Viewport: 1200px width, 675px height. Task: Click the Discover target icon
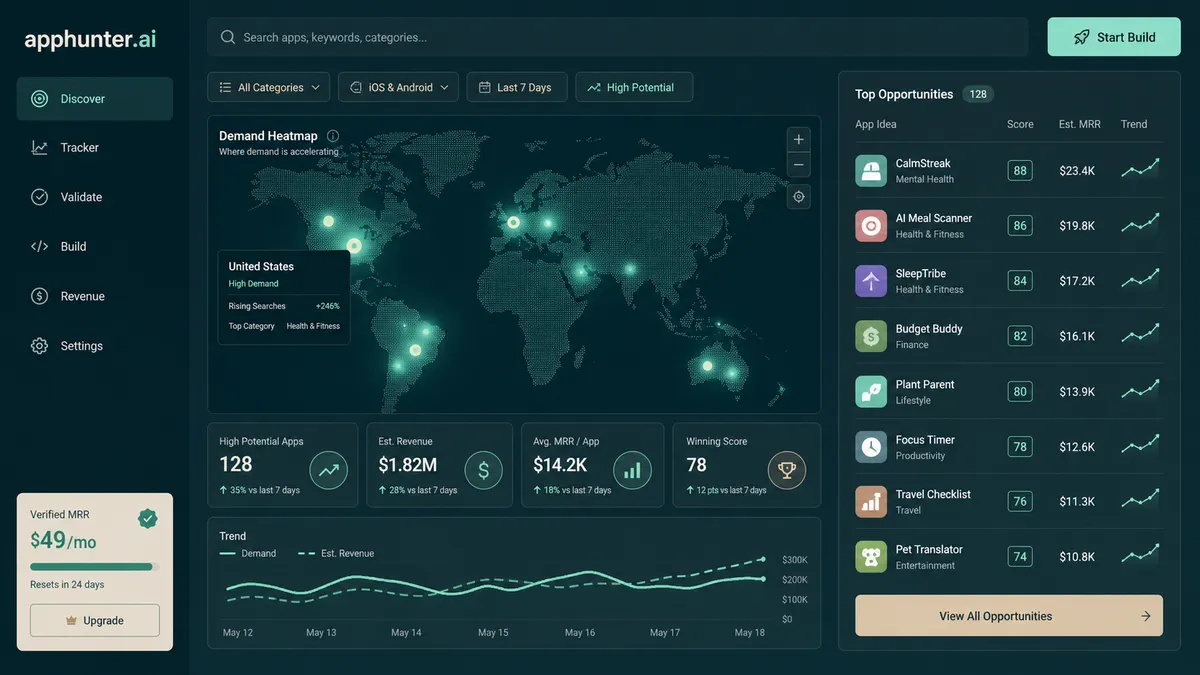click(39, 99)
